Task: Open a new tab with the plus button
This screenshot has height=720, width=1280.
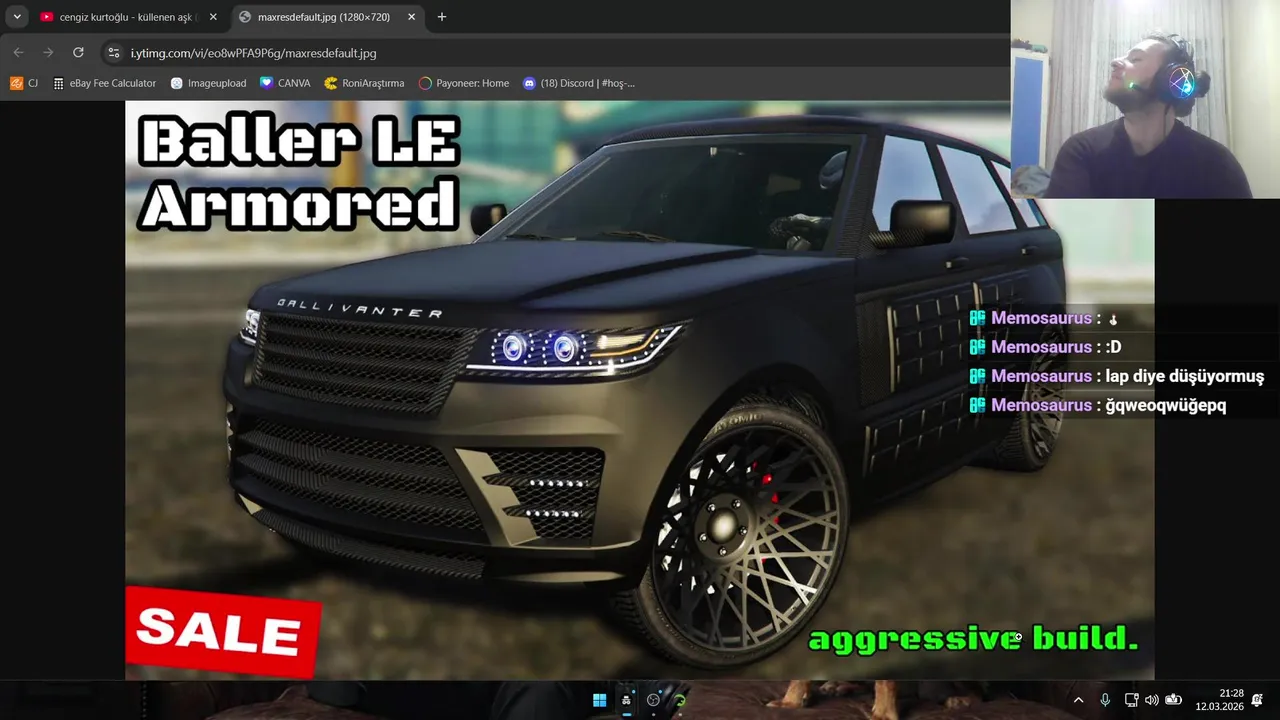Action: click(x=442, y=17)
